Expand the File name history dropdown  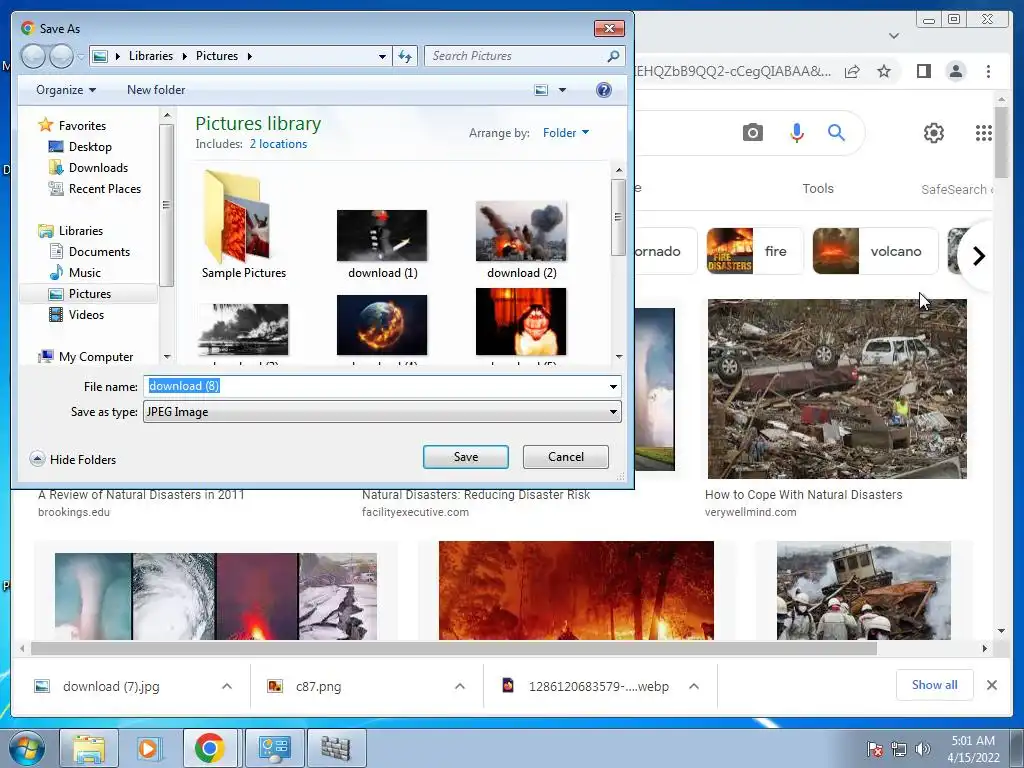(613, 387)
